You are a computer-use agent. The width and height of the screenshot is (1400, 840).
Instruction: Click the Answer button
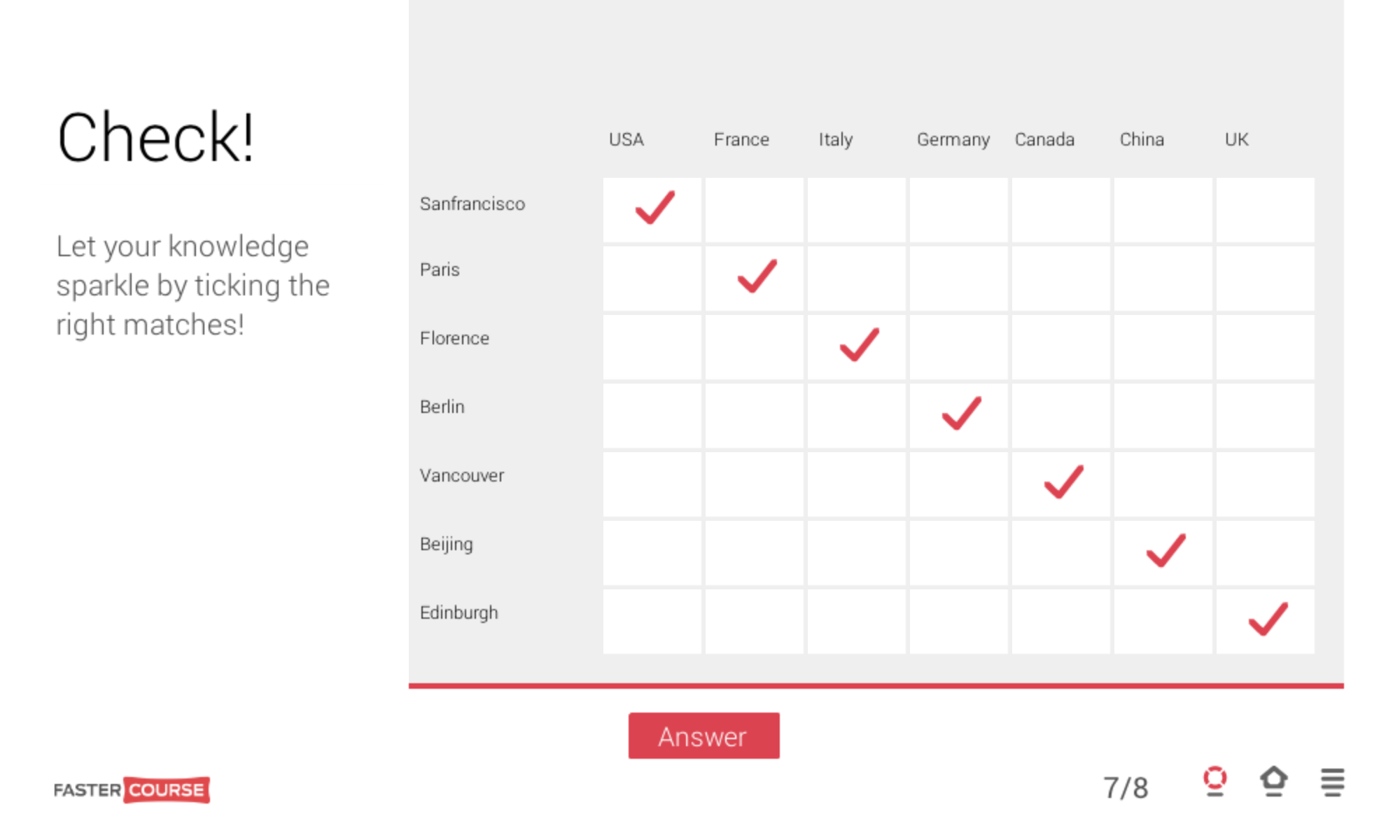pos(703,736)
